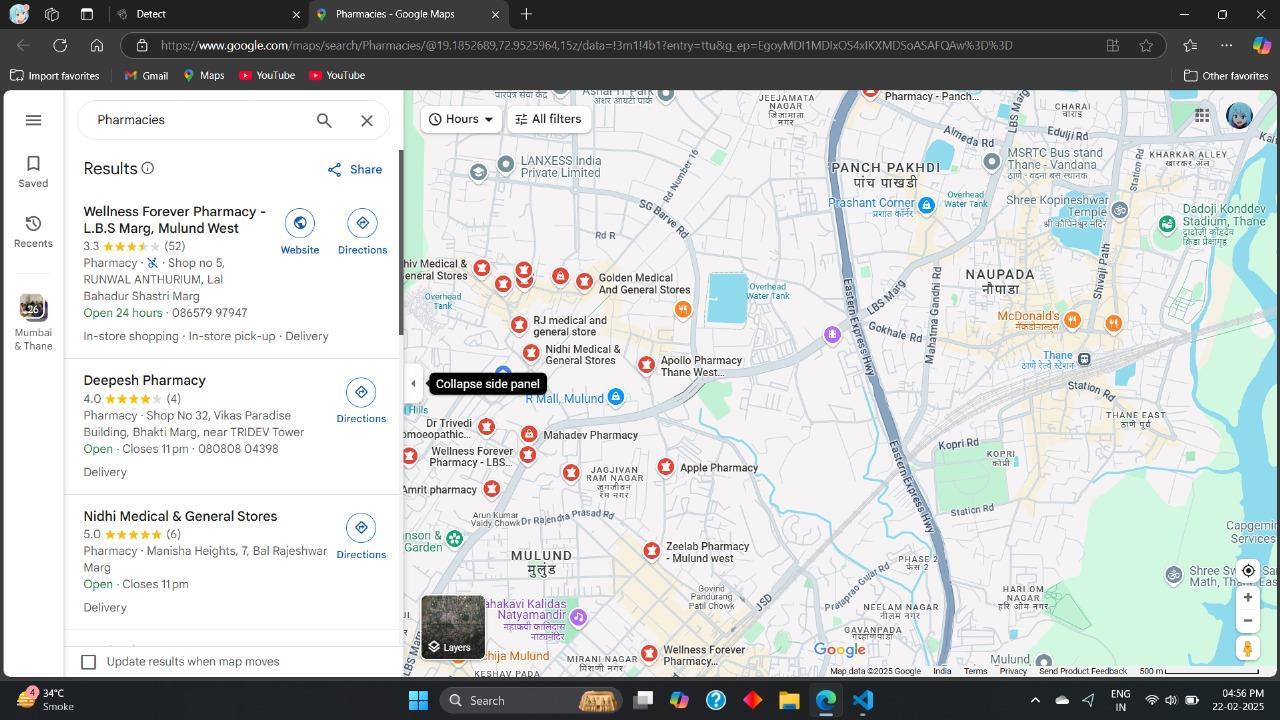The height and width of the screenshot is (720, 1280).
Task: Click the taskbar Search box
Action: pos(530,701)
